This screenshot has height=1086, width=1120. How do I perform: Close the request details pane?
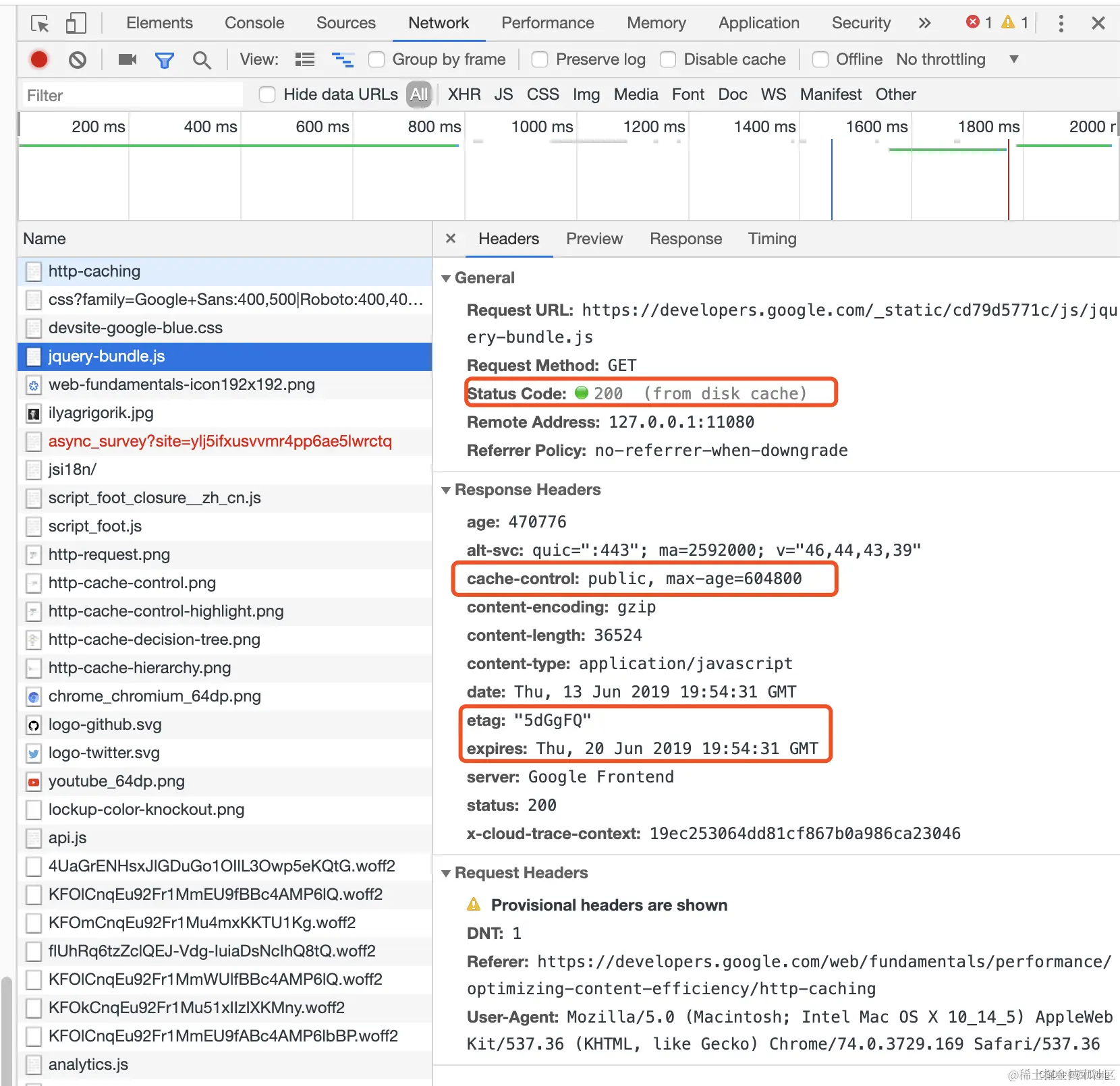tap(451, 239)
